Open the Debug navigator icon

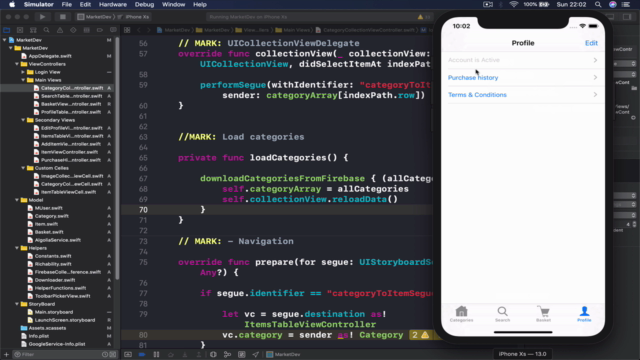pos(87,30)
